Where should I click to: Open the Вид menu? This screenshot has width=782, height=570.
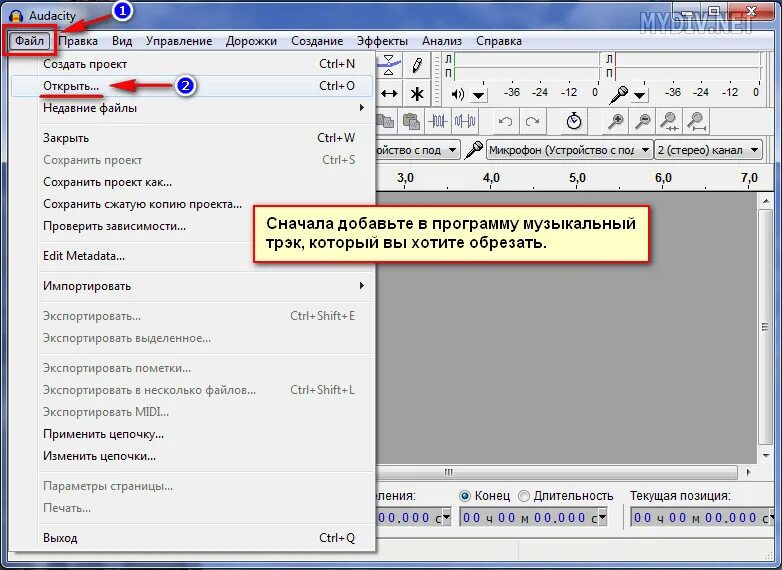(122, 40)
